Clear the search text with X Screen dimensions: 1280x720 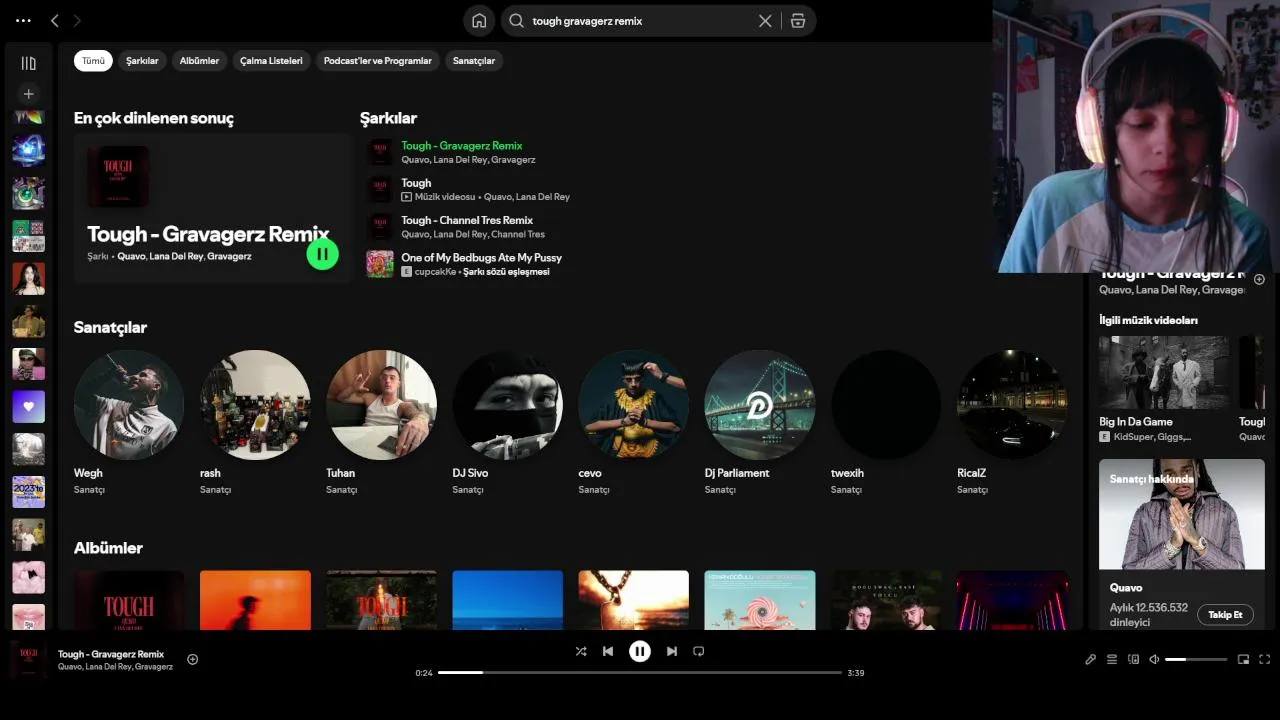pos(765,20)
